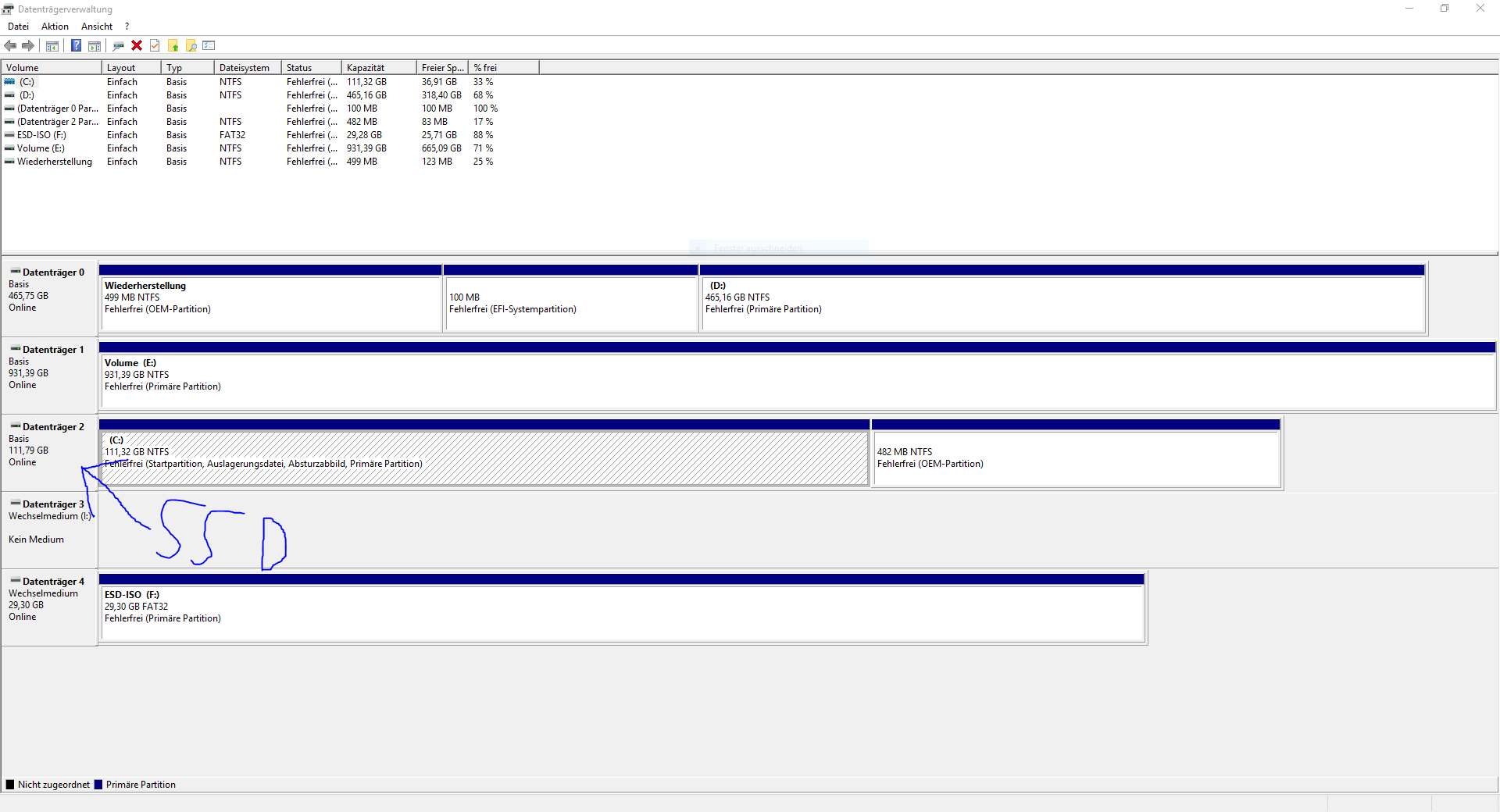Open the blue Help icon
The width and height of the screenshot is (1500, 812).
(77, 46)
